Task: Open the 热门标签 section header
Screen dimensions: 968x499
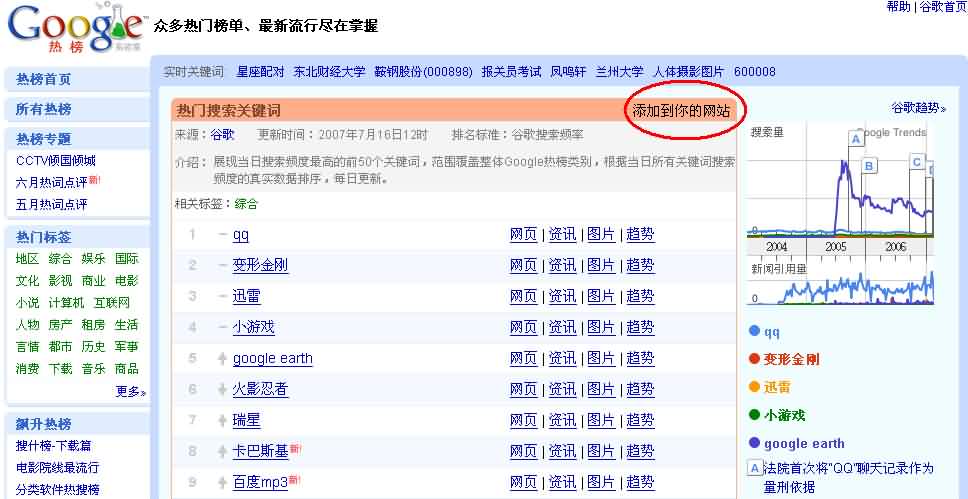Action: 43,237
